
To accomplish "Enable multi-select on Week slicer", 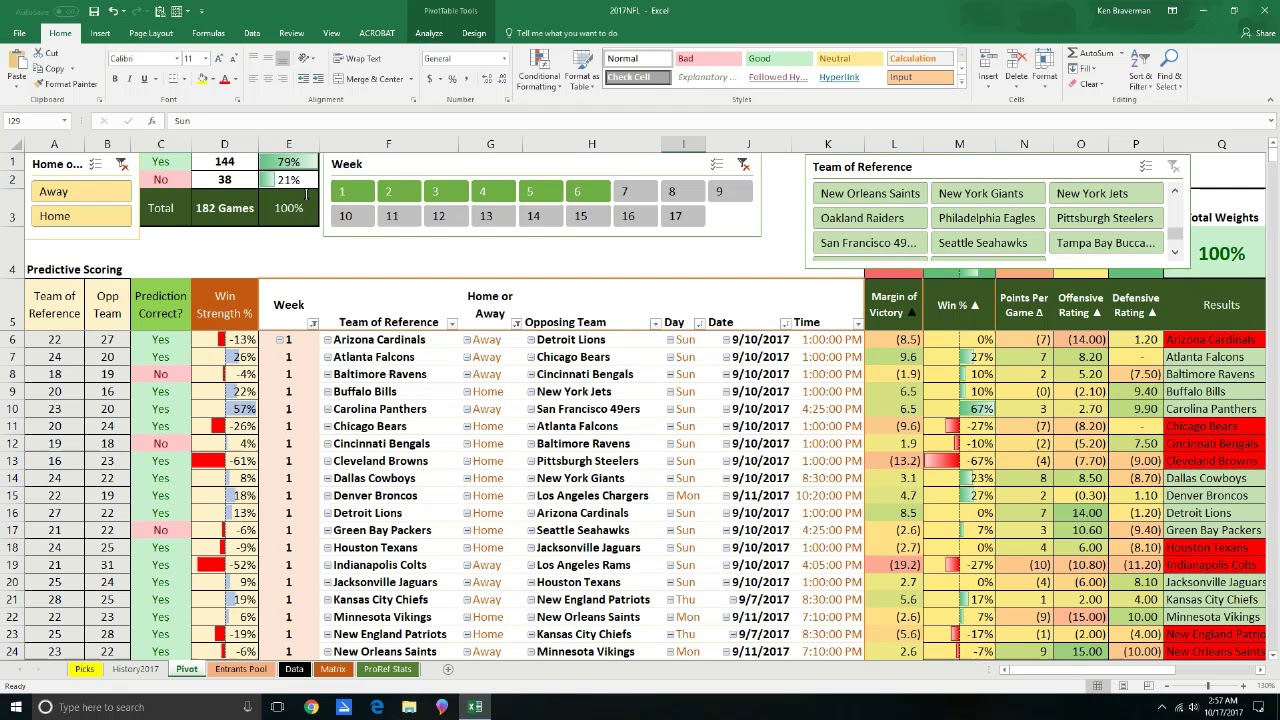I will click(716, 164).
